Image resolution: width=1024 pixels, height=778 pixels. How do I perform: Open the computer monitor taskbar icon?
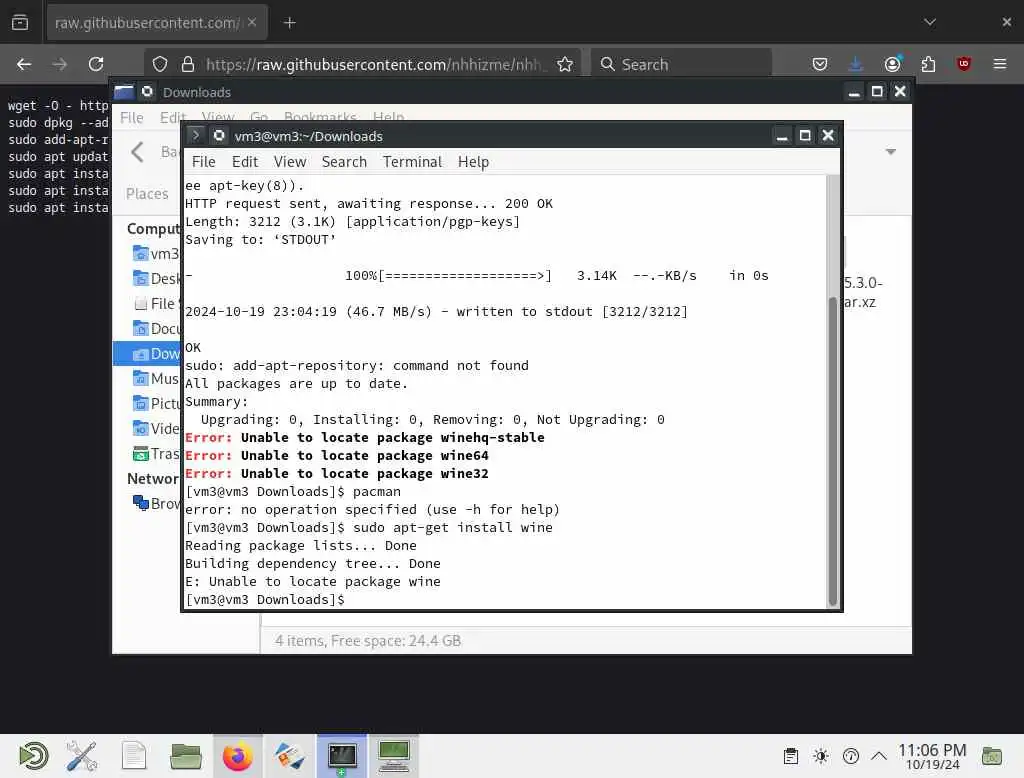[394, 756]
